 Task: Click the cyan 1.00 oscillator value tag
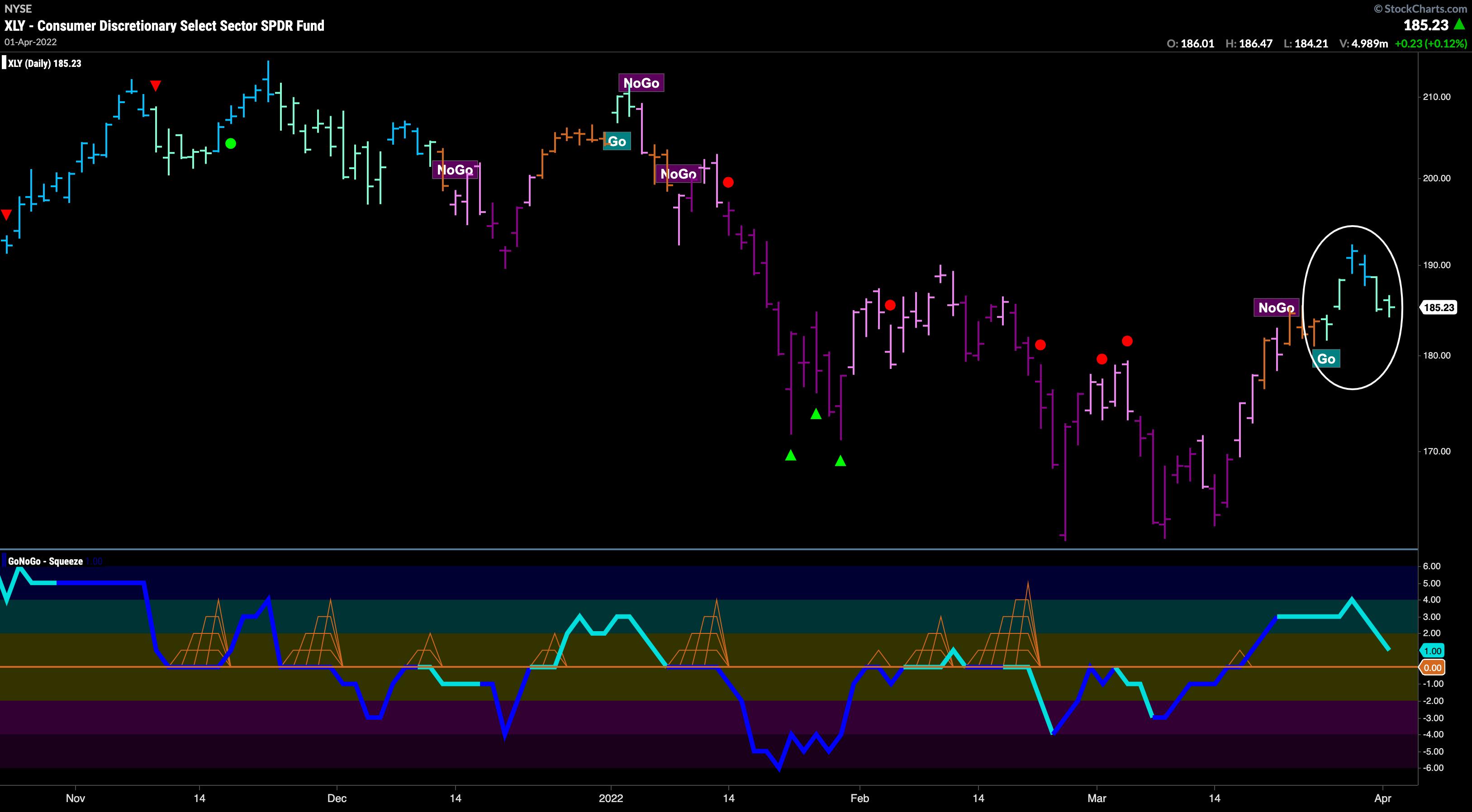coord(1432,651)
